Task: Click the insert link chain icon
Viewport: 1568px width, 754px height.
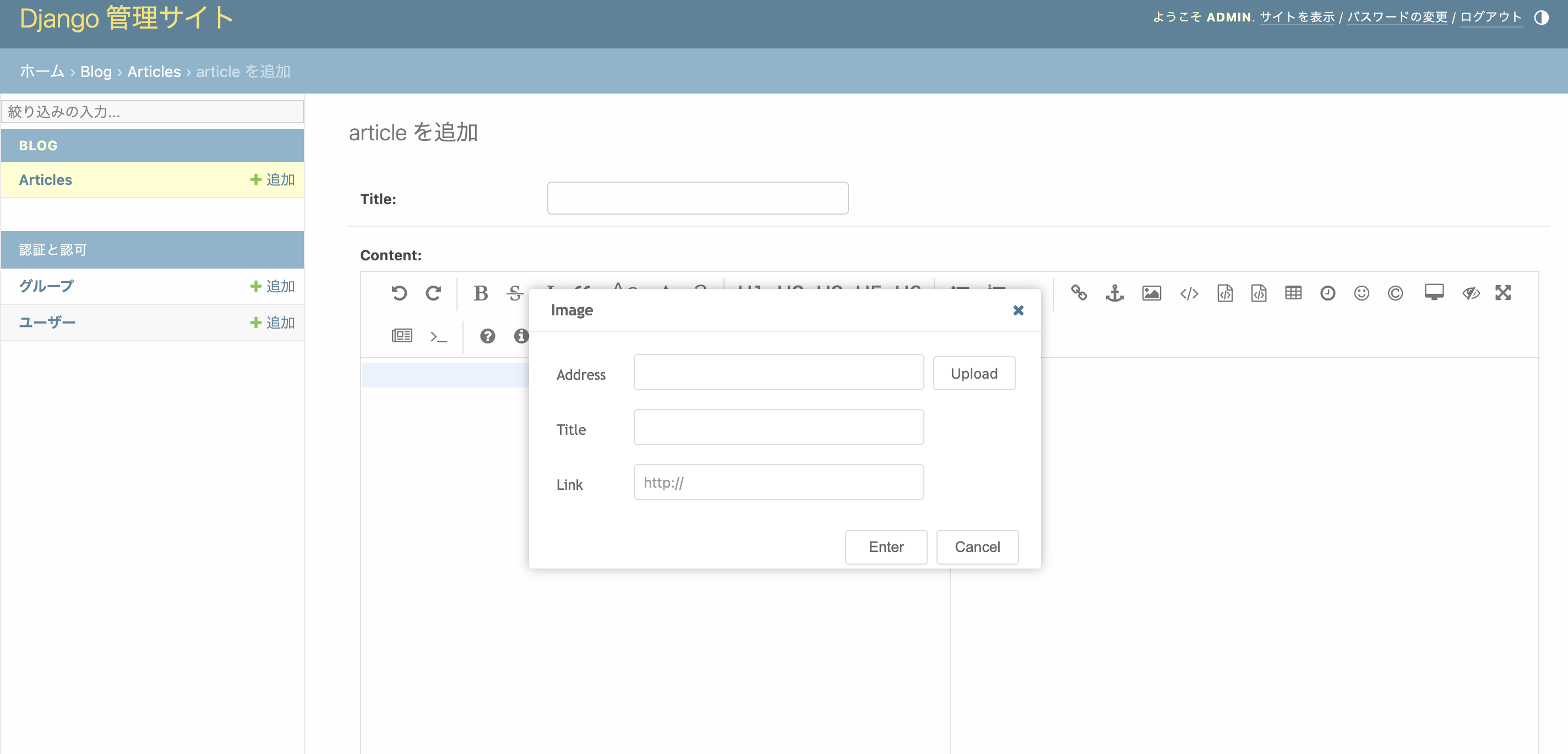Action: point(1079,293)
